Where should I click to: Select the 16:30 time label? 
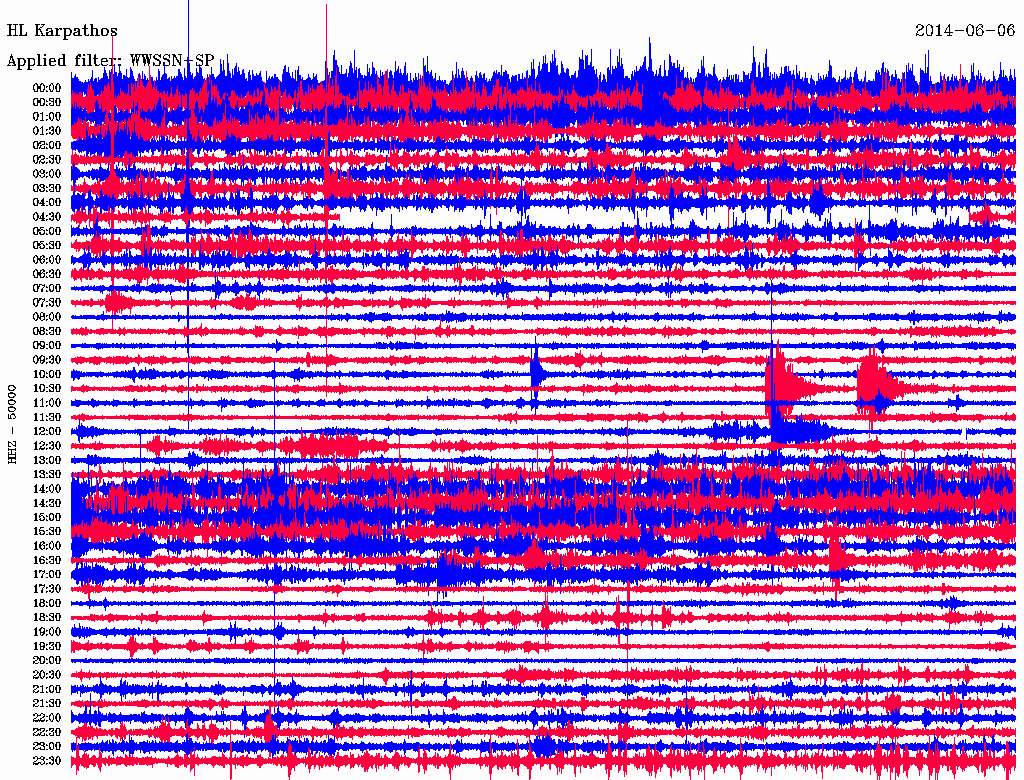pos(47,561)
